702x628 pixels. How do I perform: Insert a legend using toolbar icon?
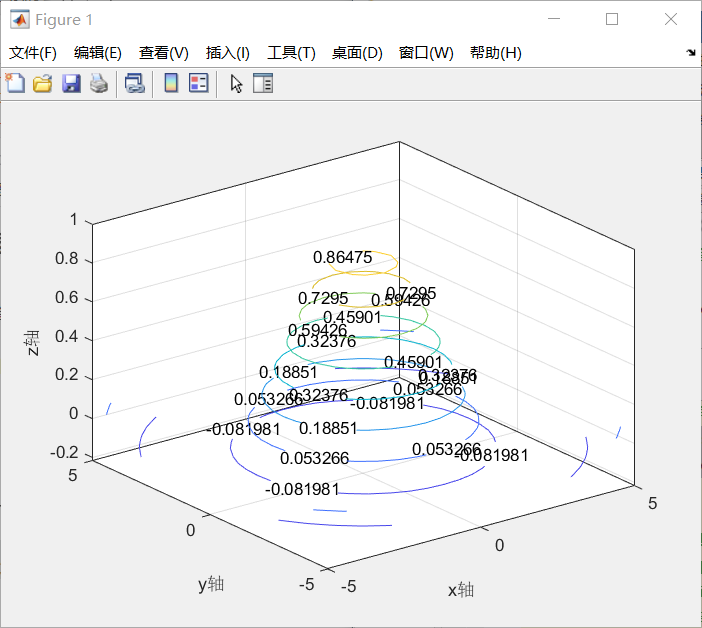tap(199, 83)
